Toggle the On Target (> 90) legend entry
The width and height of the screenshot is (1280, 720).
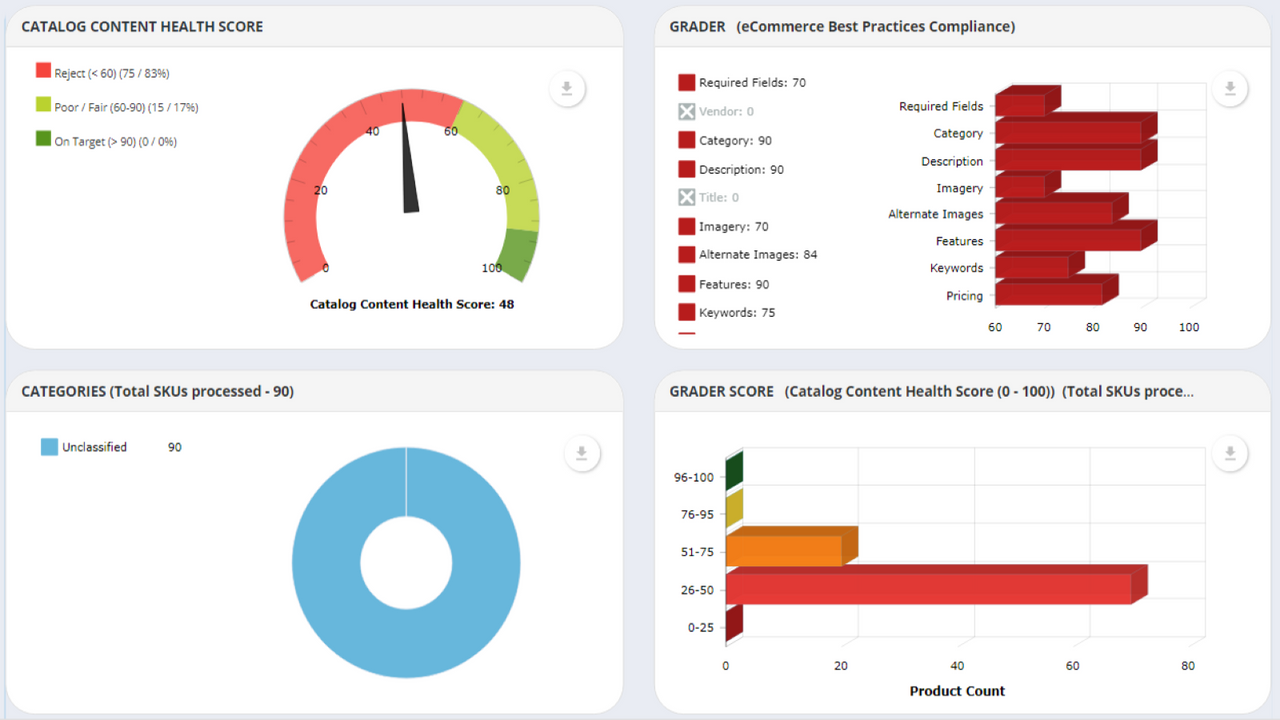[106, 140]
